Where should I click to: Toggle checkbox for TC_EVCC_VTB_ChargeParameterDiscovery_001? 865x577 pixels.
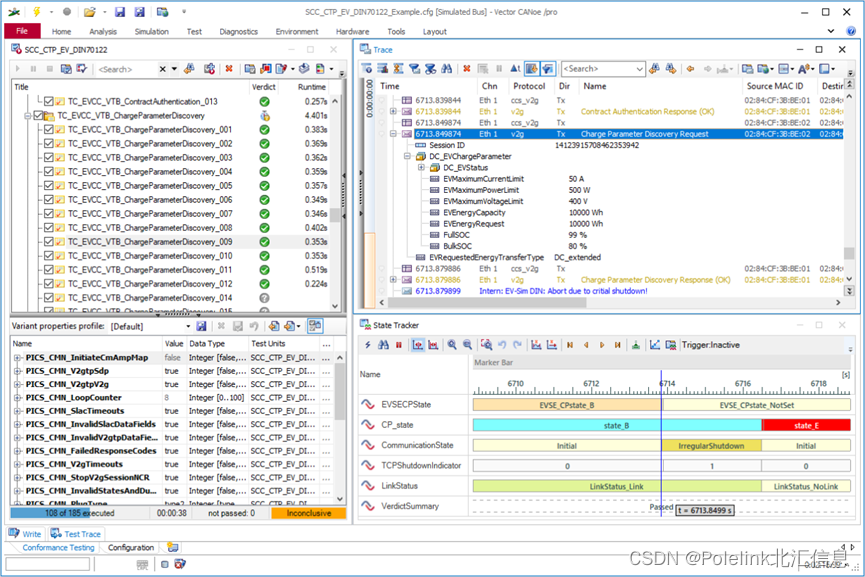click(47, 130)
